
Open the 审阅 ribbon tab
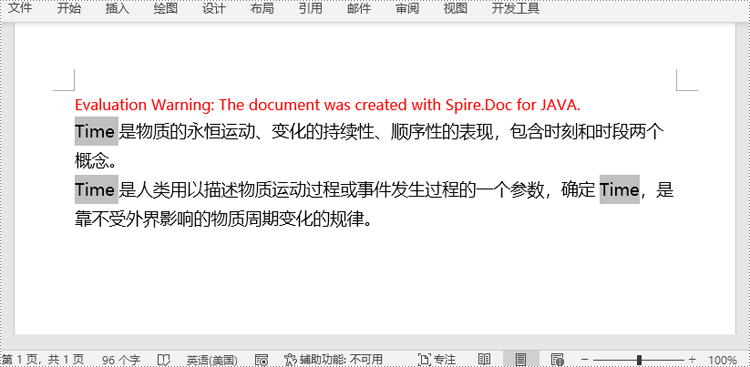point(407,8)
